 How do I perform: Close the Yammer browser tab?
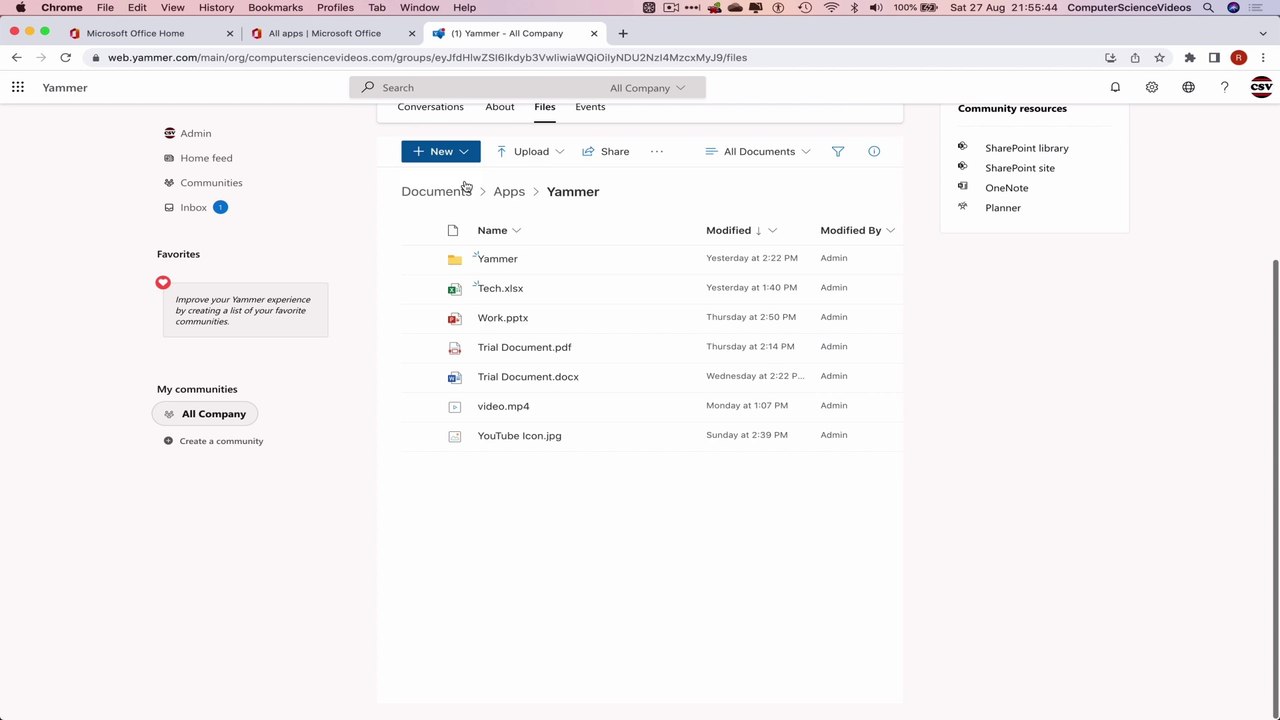click(594, 33)
